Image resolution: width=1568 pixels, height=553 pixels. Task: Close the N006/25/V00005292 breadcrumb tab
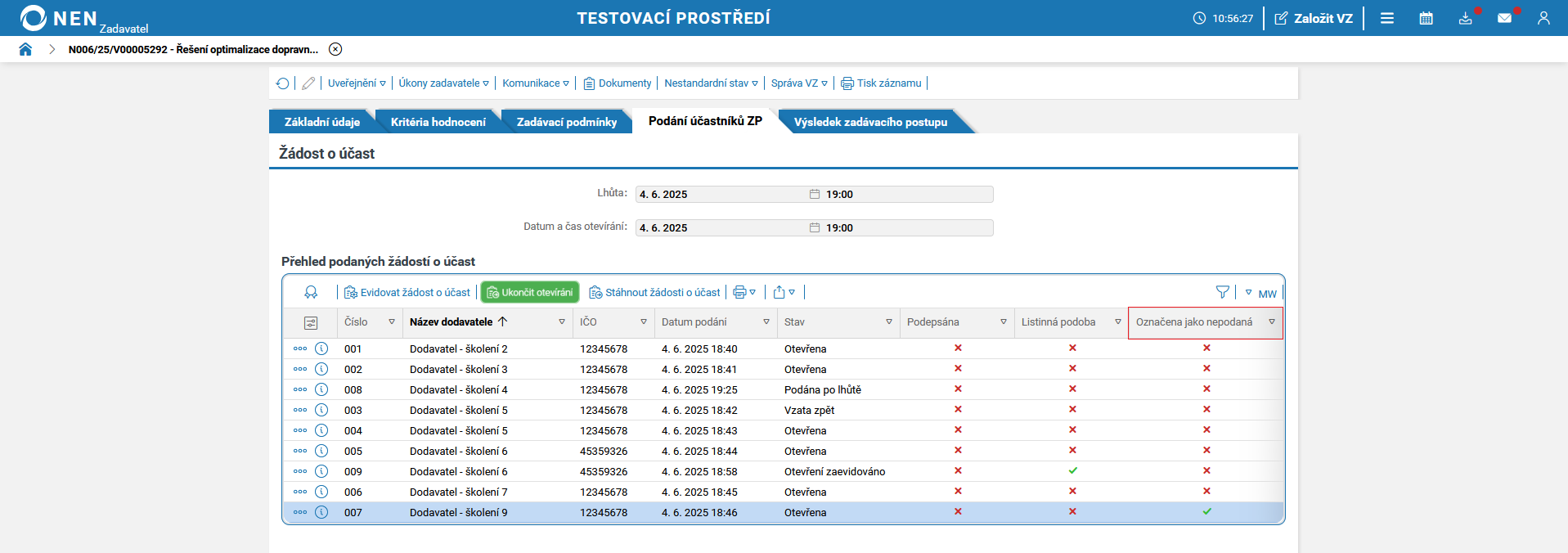pyautogui.click(x=335, y=49)
